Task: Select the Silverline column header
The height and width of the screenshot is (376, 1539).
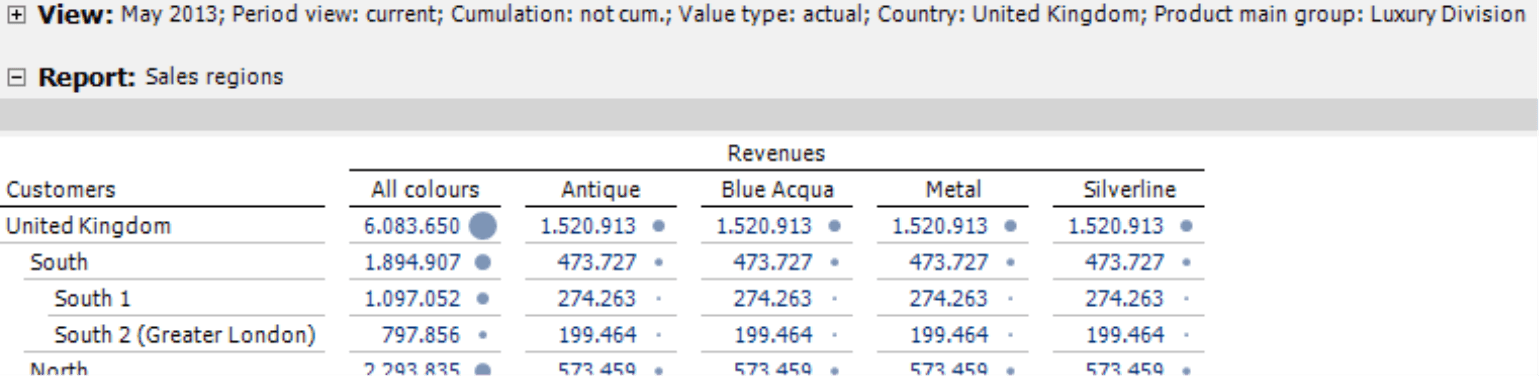Action: [1129, 190]
